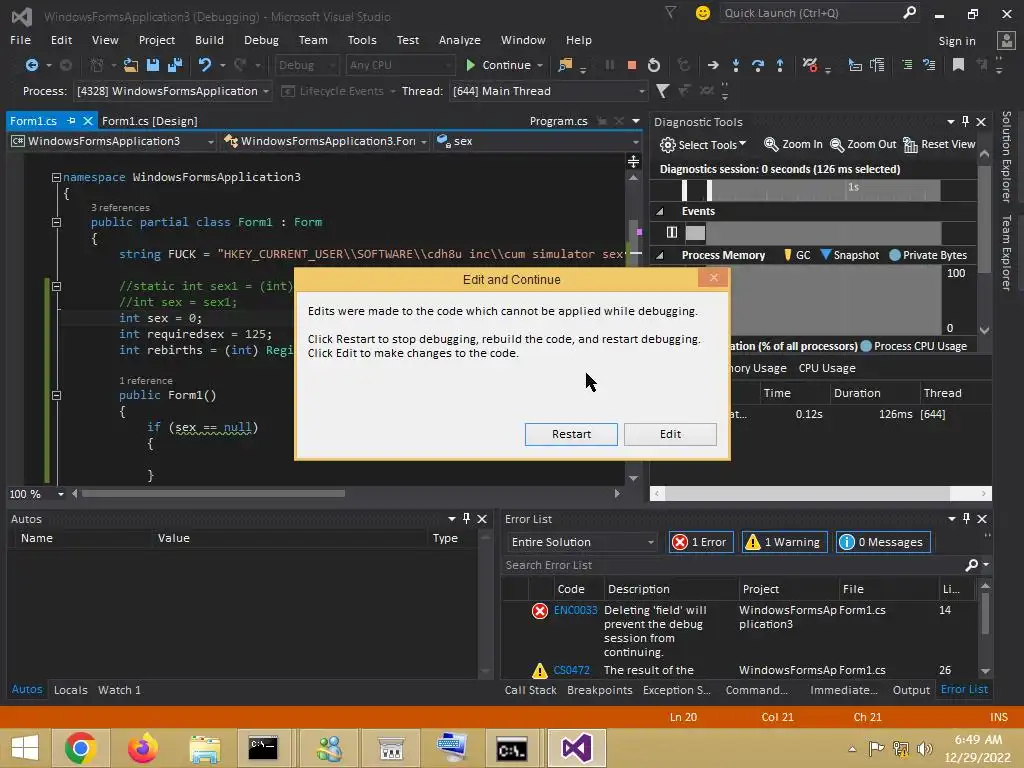Switch to the Locals tab
The width and height of the screenshot is (1024, 768).
71,690
